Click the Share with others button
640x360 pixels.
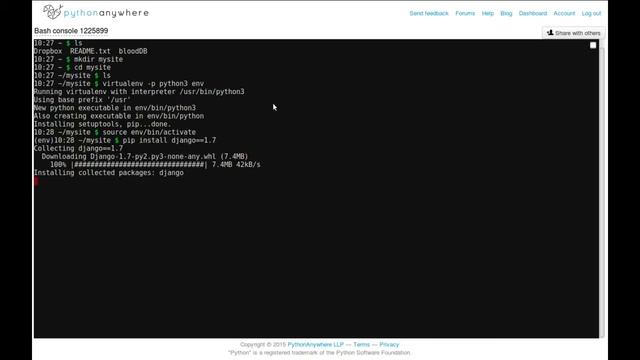[x=573, y=33]
